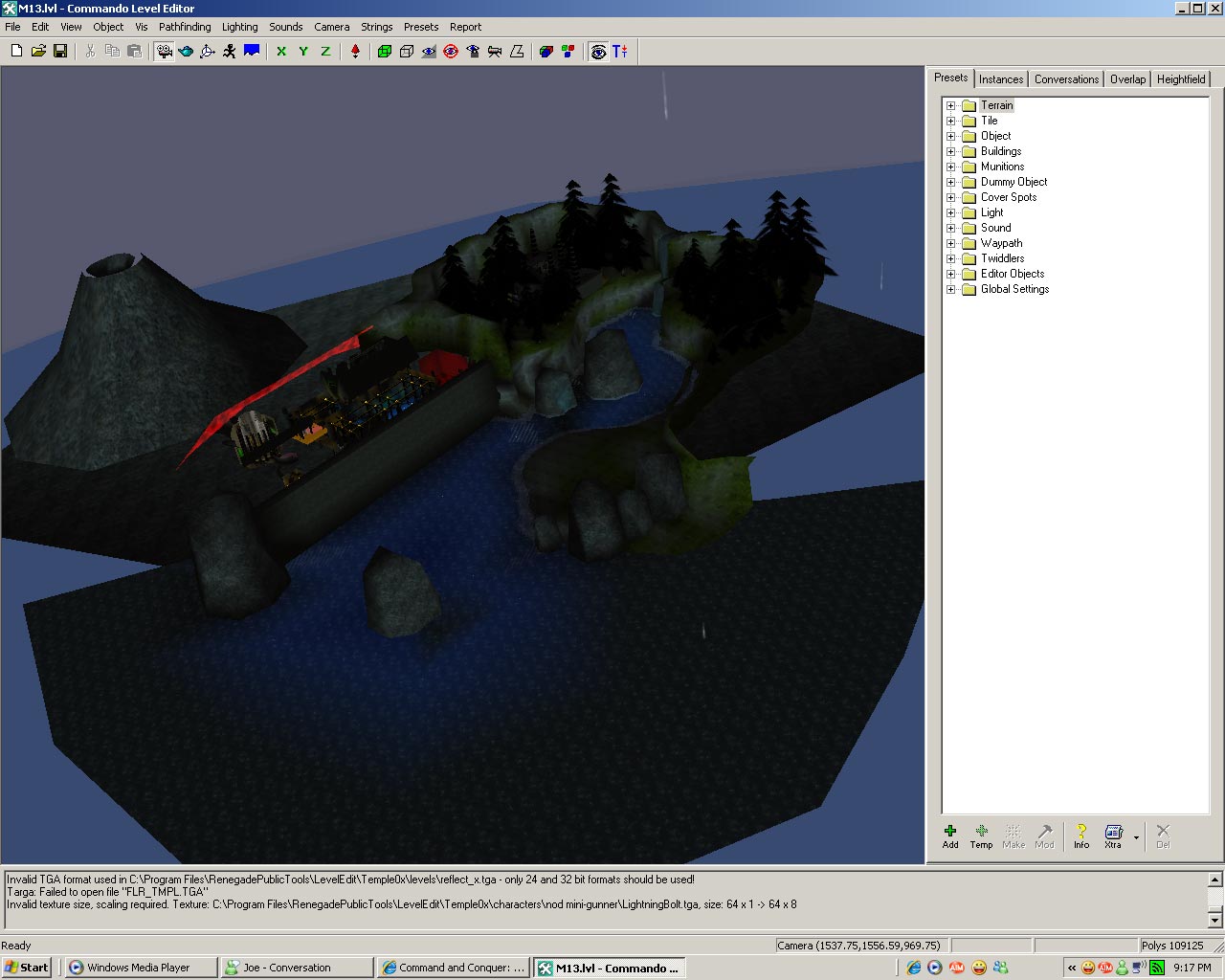Select the Global Settings tree item
The image size is (1225, 980).
pos(1014,289)
